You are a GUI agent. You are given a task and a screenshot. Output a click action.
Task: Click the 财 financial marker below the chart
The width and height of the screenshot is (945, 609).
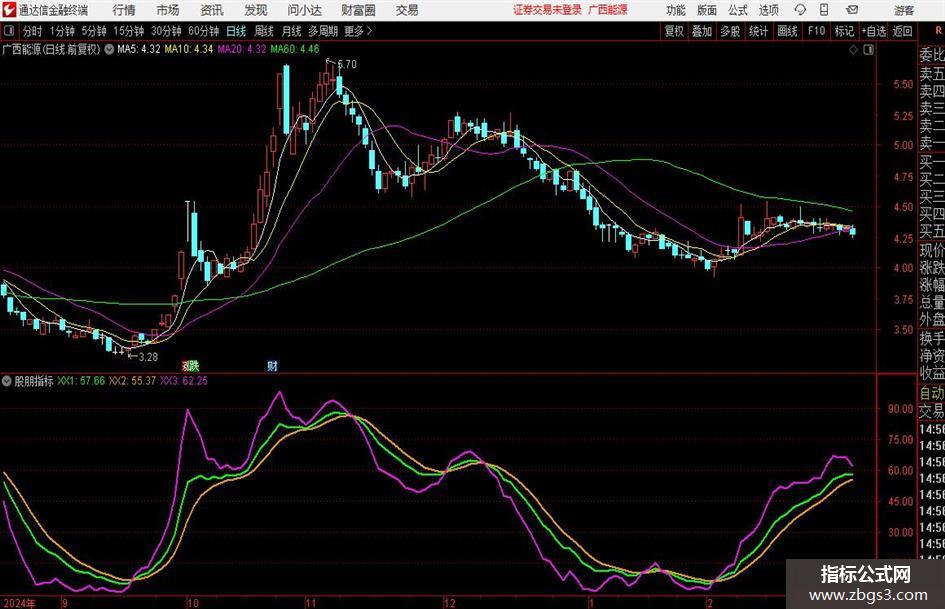272,365
